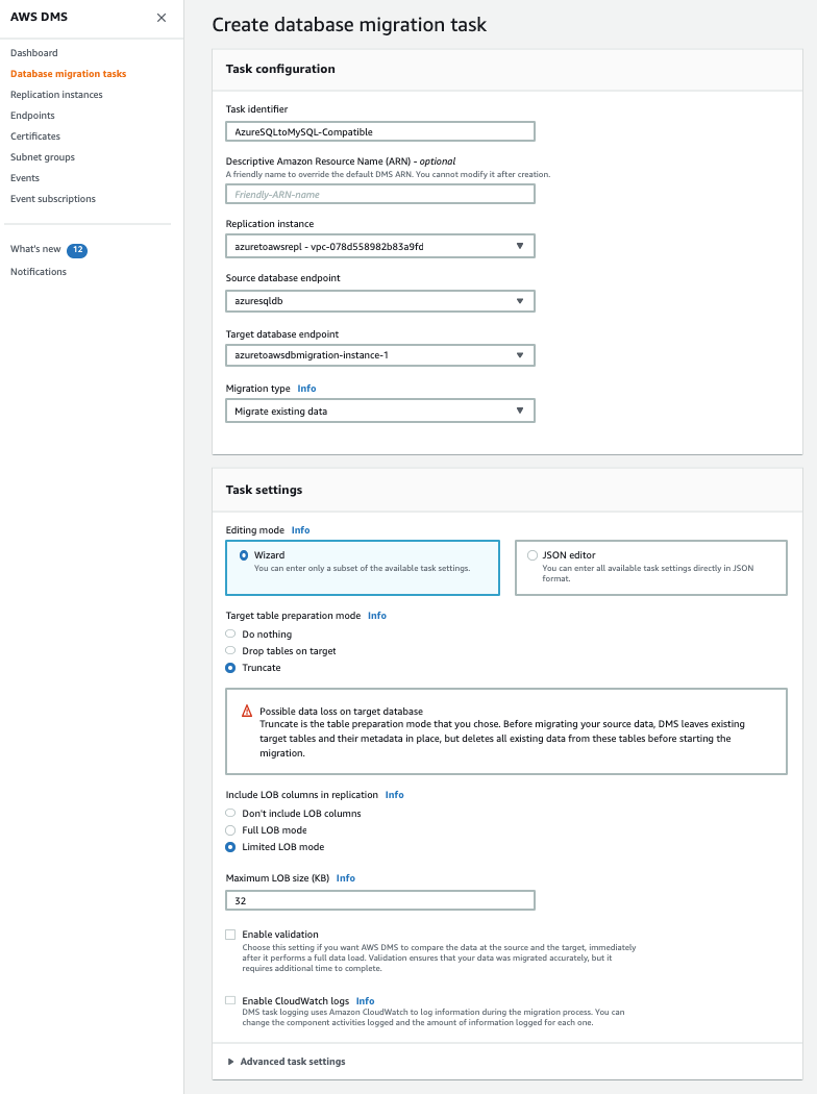Enable validation for the migration task
The height and width of the screenshot is (1095, 818).
click(x=230, y=934)
